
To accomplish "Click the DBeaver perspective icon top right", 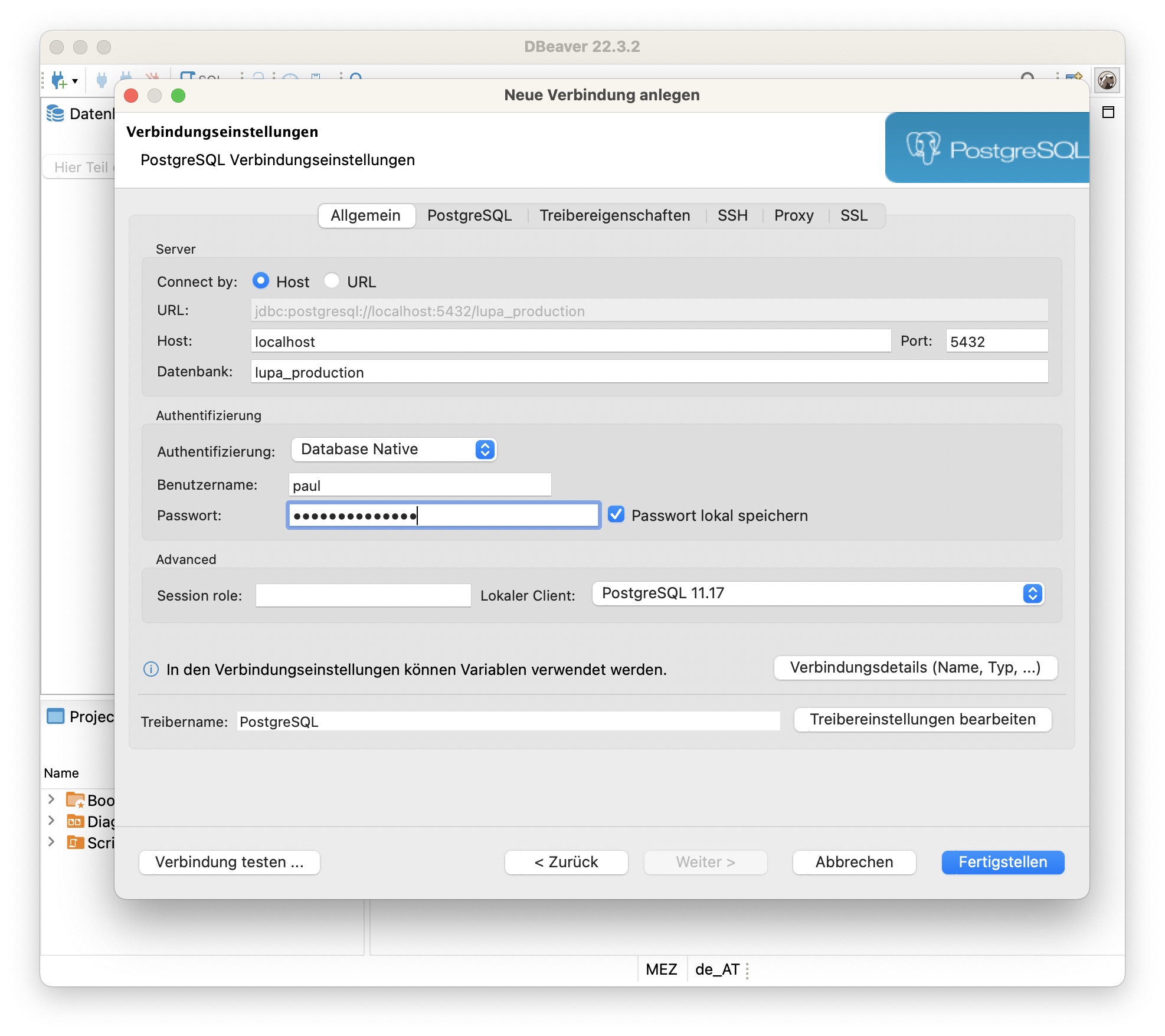I will 1107,80.
